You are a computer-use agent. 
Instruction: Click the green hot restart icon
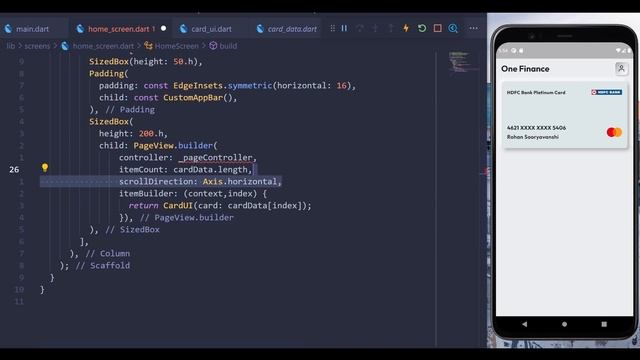point(422,28)
